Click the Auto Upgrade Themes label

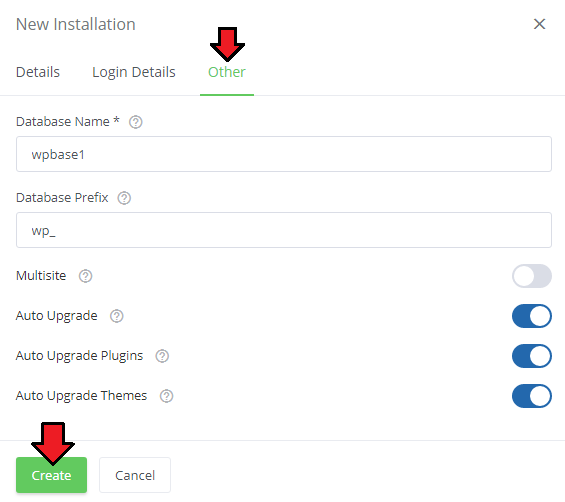pyautogui.click(x=81, y=396)
